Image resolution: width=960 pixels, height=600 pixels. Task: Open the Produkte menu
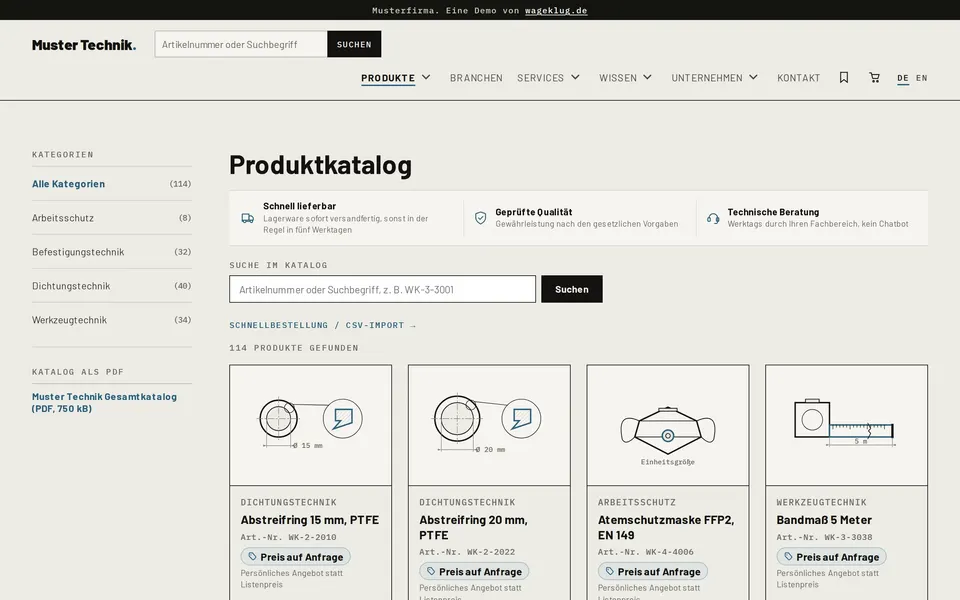(388, 78)
